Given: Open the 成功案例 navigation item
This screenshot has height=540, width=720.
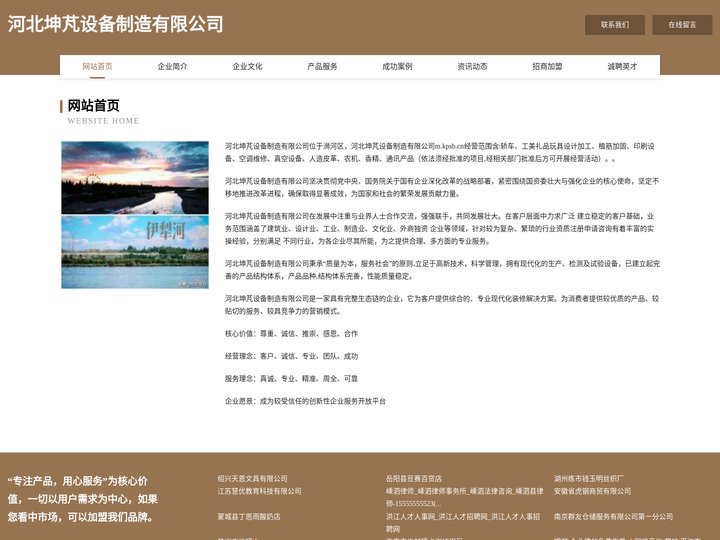Looking at the screenshot, I should pyautogui.click(x=397, y=67).
